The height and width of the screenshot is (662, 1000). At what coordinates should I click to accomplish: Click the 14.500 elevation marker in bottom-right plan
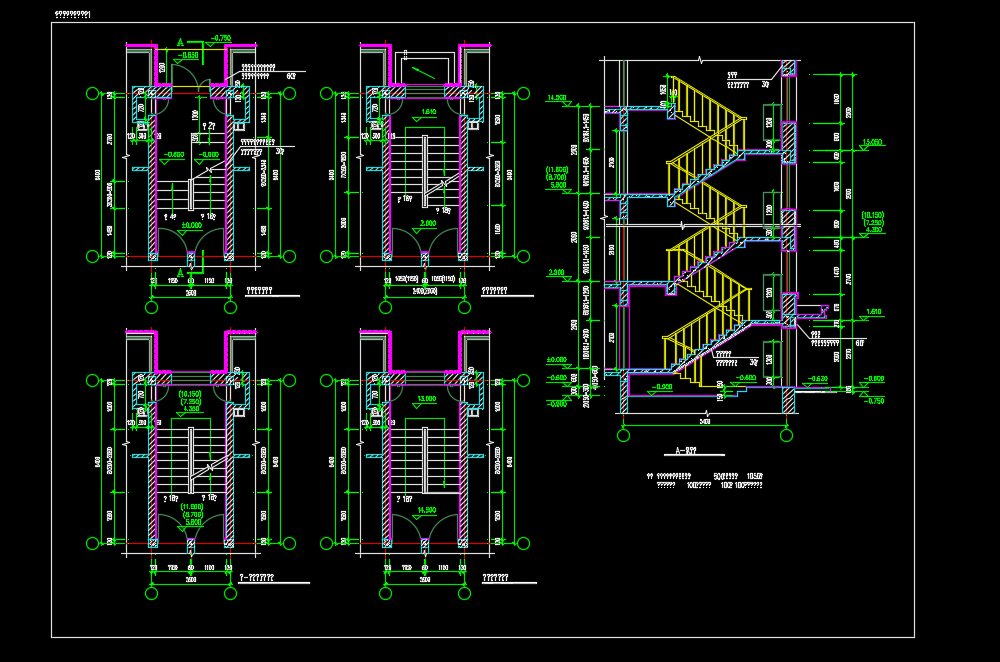tap(427, 510)
